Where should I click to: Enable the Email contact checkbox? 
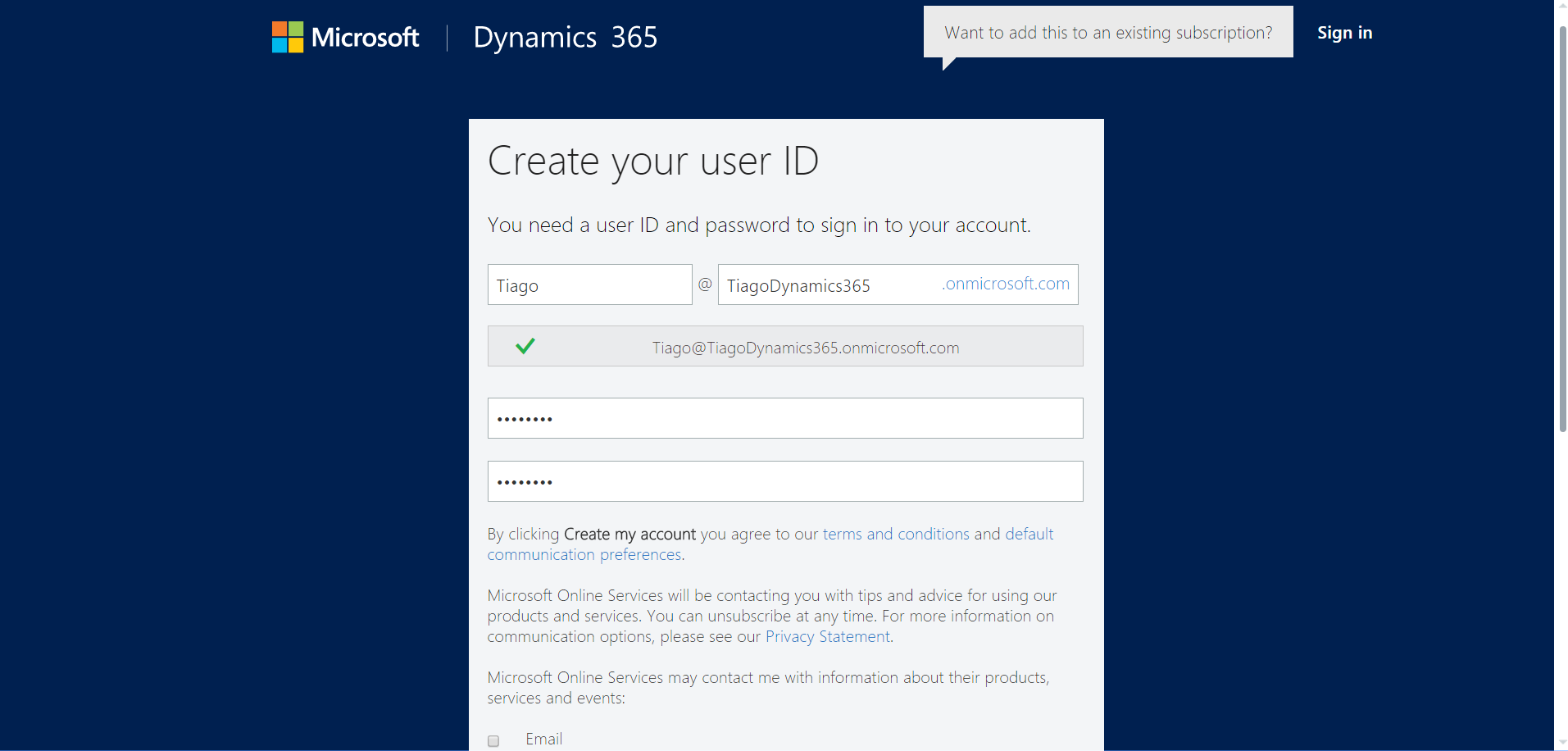click(493, 741)
